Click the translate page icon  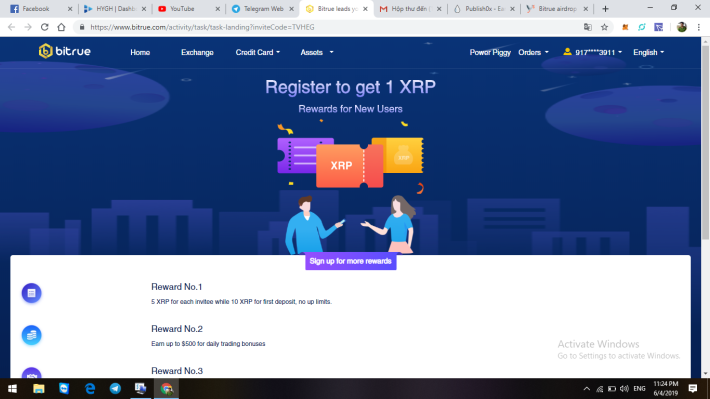coord(588,27)
